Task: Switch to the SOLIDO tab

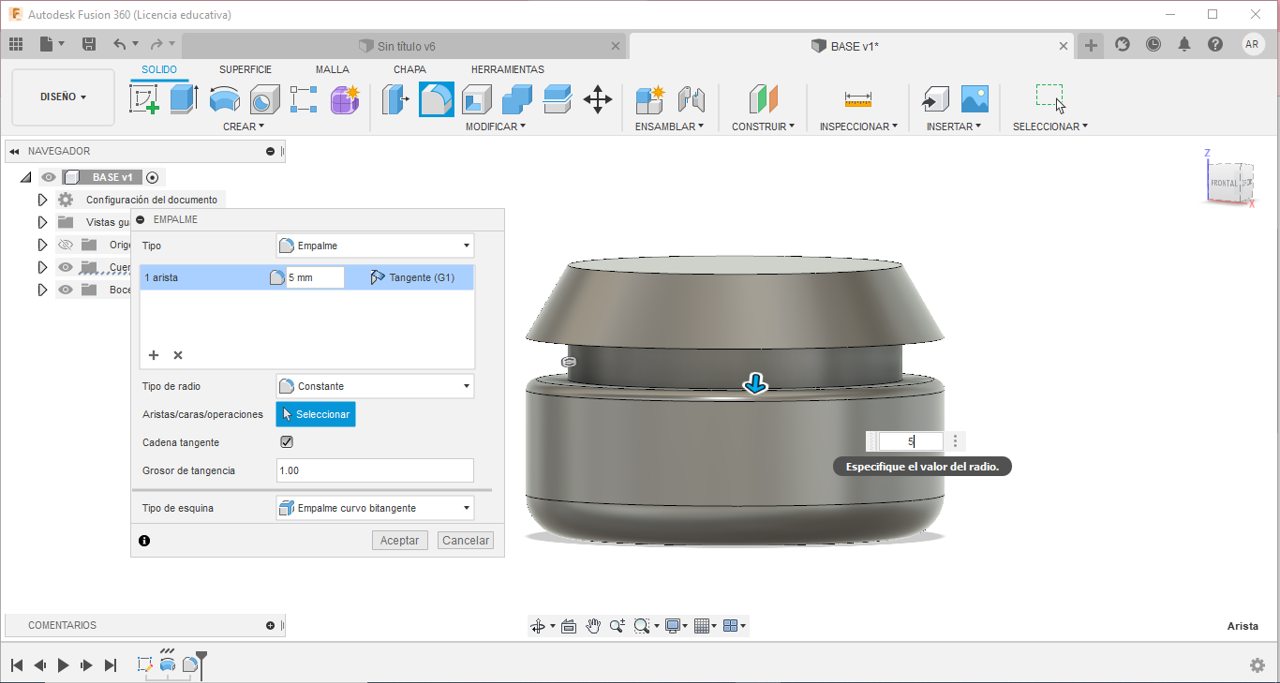Action: pos(159,70)
